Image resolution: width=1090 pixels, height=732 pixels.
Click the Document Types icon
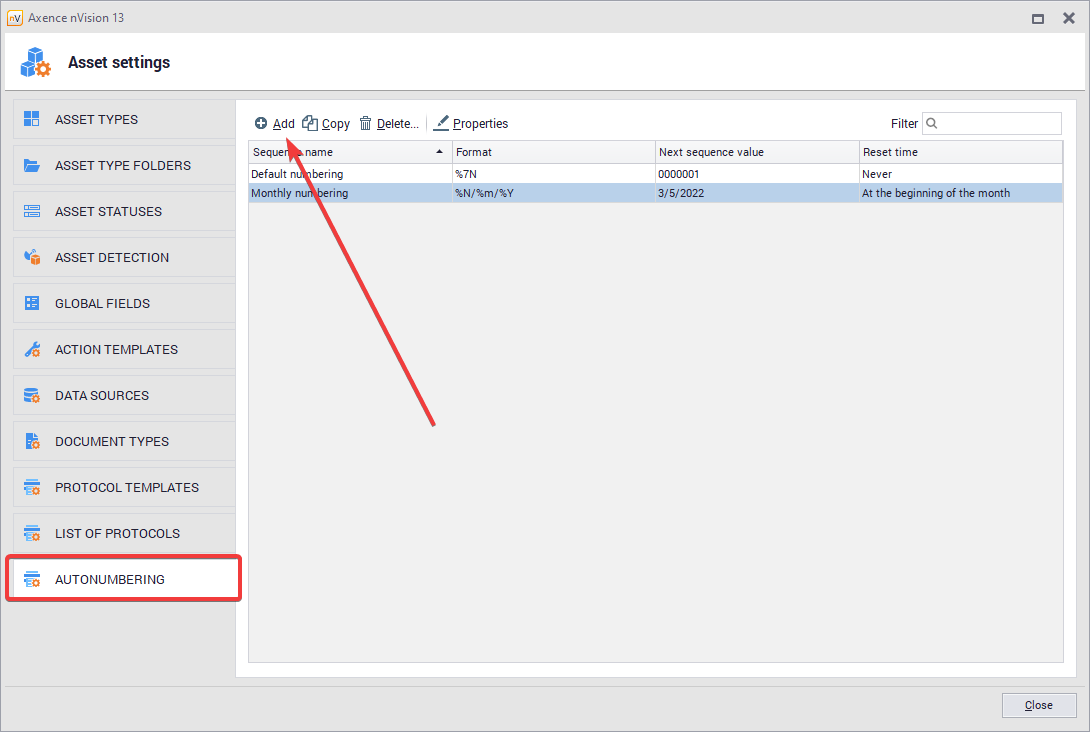[x=32, y=441]
